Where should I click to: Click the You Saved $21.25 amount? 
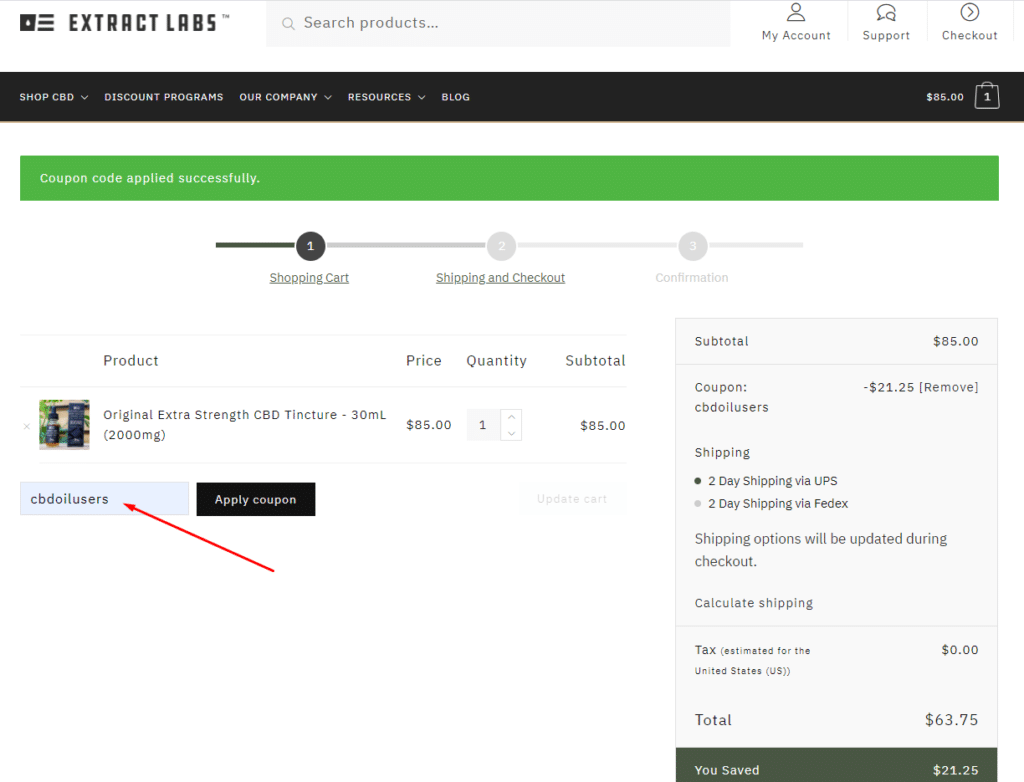pyautogui.click(x=955, y=770)
